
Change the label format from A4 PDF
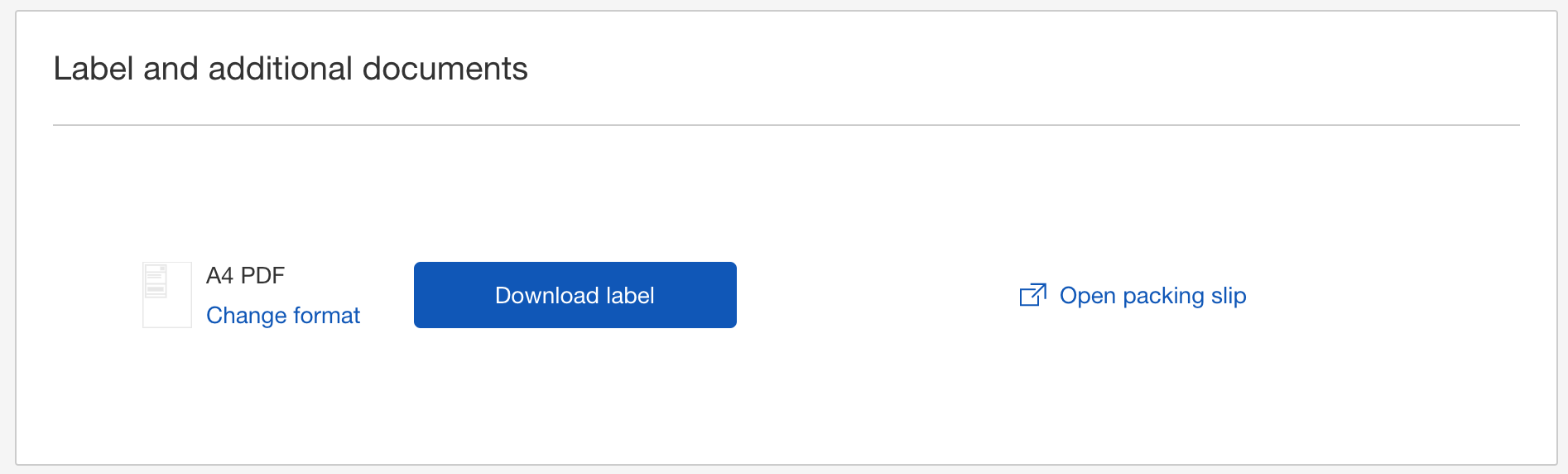pyautogui.click(x=283, y=316)
